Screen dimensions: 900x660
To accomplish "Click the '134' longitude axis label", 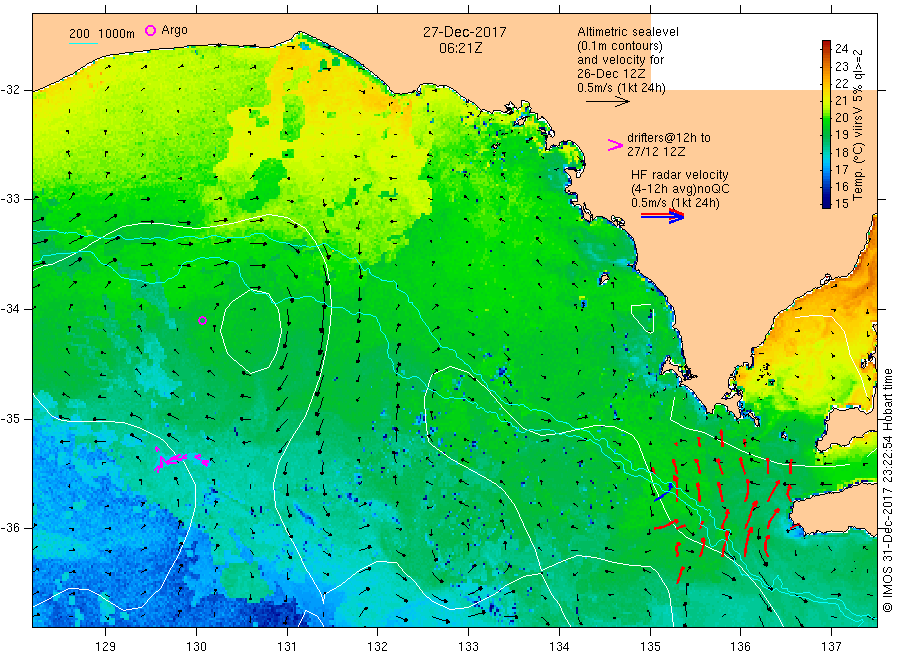I will [x=559, y=647].
